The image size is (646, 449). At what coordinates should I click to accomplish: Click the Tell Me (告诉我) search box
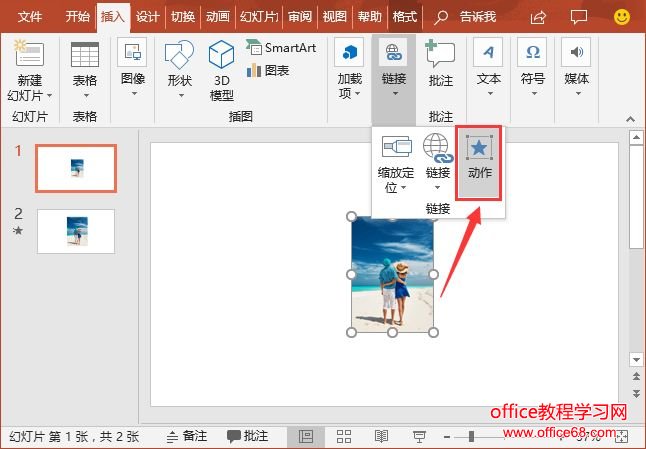tap(466, 17)
